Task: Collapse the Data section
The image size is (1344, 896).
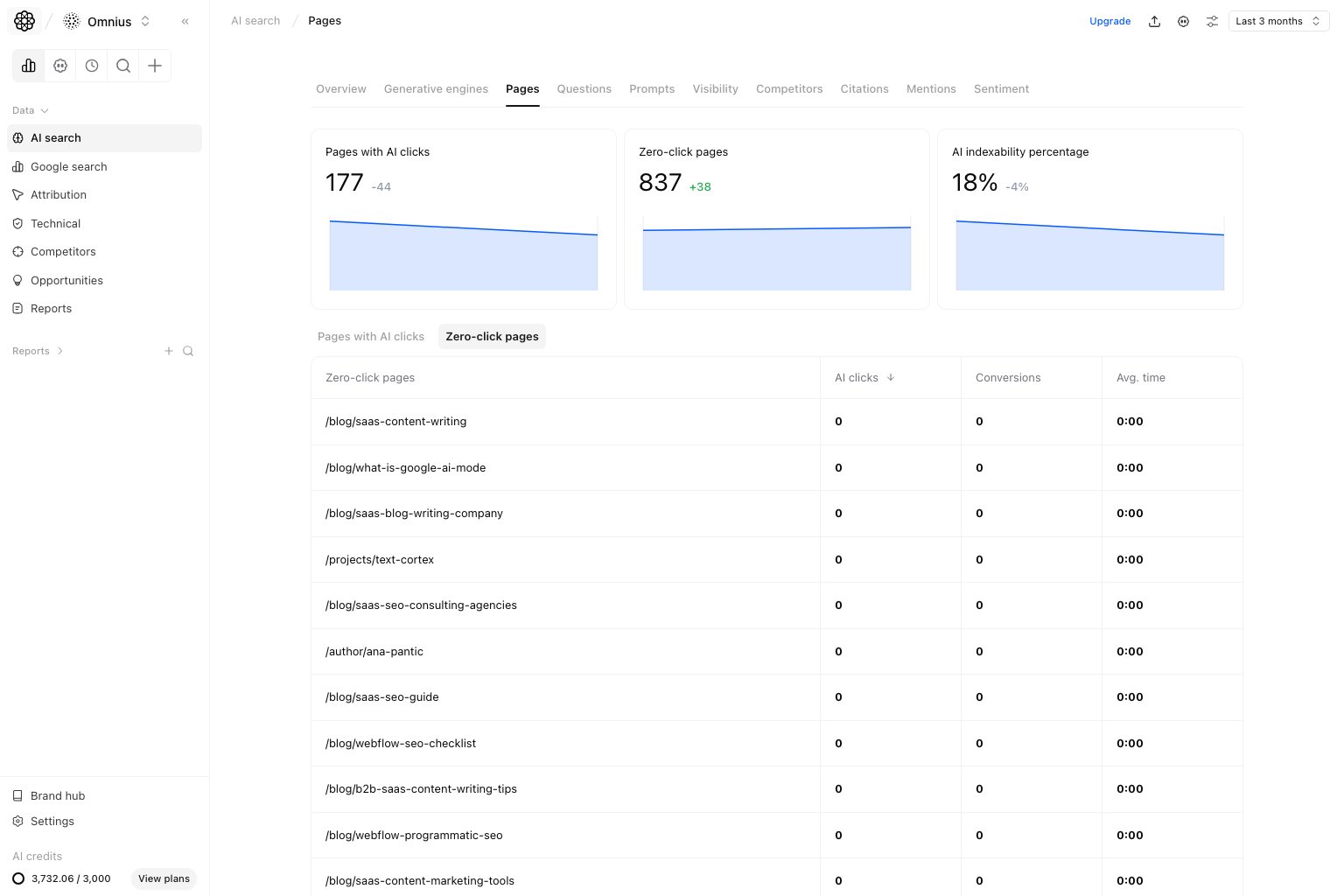Action: [31, 110]
